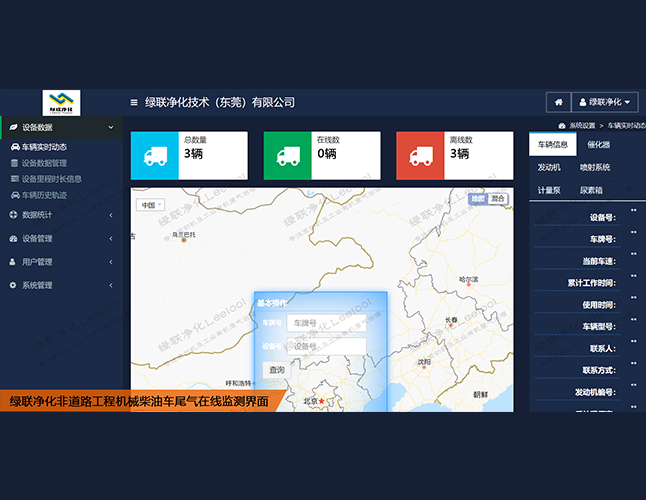Click the home icon button
The image size is (646, 500).
click(x=557, y=102)
